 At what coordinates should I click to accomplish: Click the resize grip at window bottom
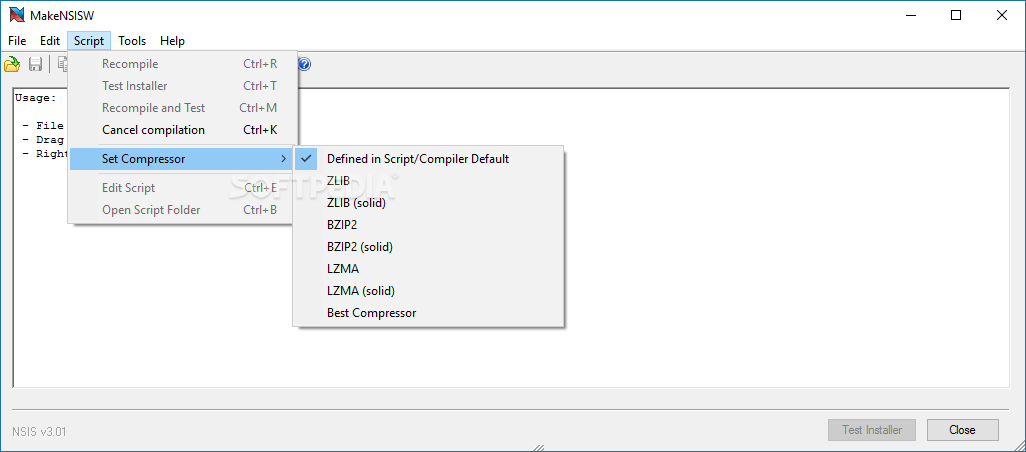tap(539, 448)
